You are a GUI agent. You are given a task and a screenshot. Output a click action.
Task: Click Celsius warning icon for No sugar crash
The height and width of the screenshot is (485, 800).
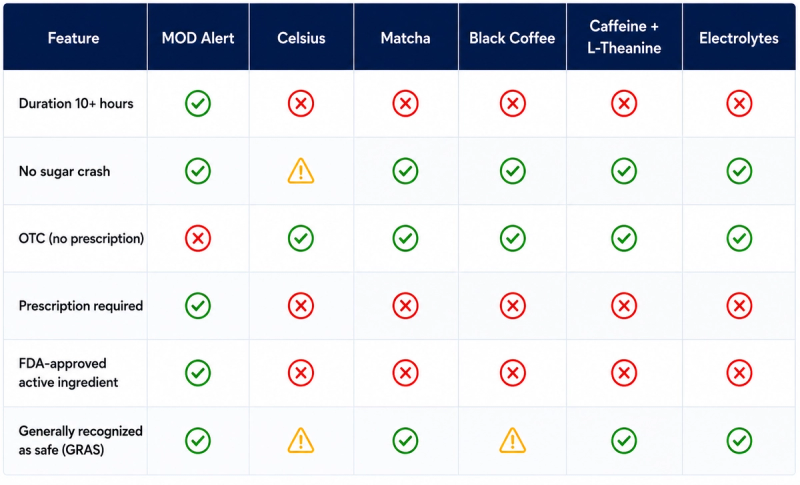point(301,171)
